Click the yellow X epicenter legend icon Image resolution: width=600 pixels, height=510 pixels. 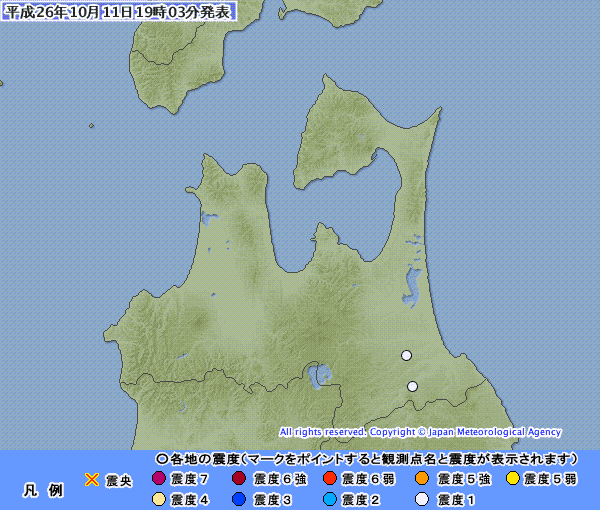pyautogui.click(x=92, y=479)
